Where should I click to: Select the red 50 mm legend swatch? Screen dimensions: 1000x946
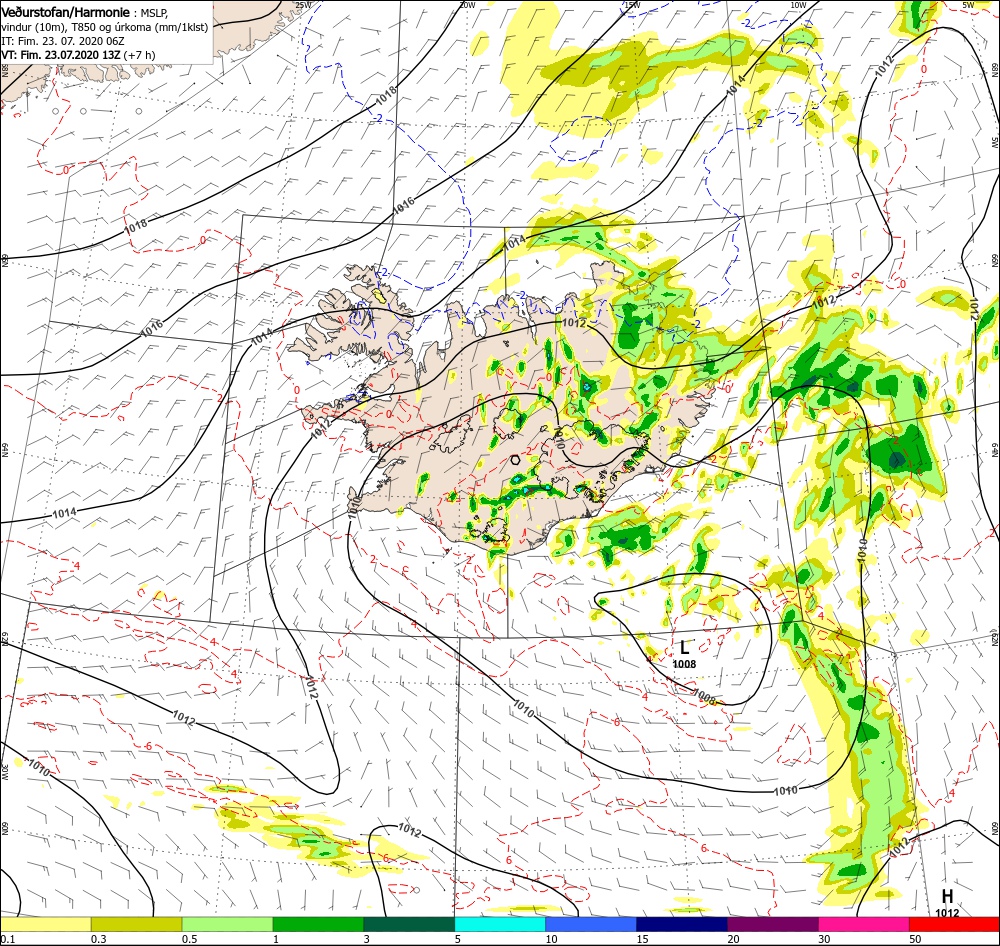click(x=955, y=924)
